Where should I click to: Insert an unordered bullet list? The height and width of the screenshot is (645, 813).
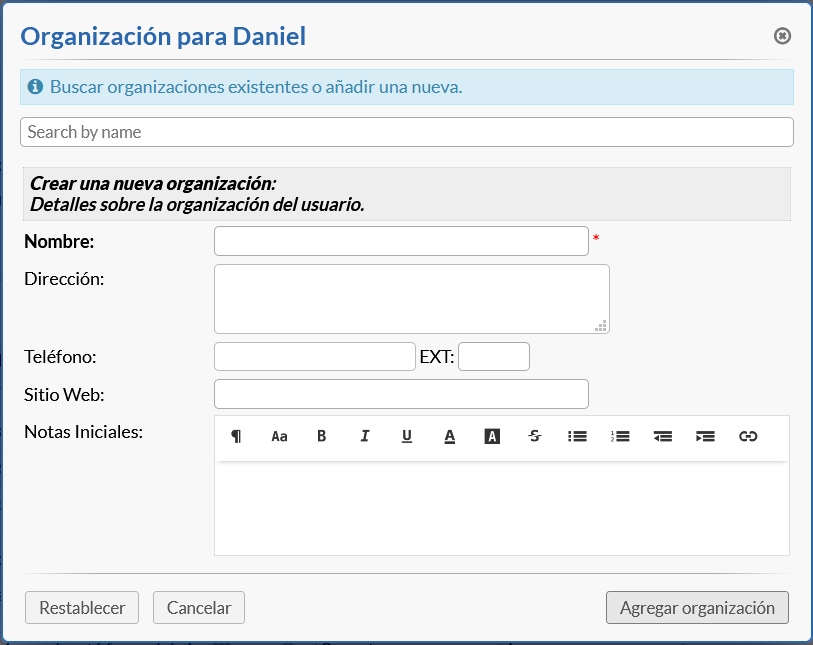coord(577,436)
